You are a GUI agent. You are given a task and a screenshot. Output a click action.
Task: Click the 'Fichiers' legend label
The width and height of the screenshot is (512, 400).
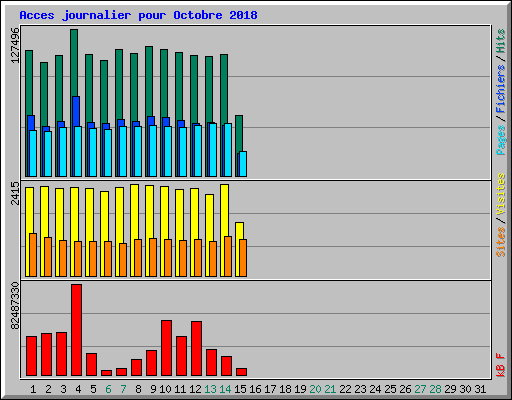(x=501, y=89)
